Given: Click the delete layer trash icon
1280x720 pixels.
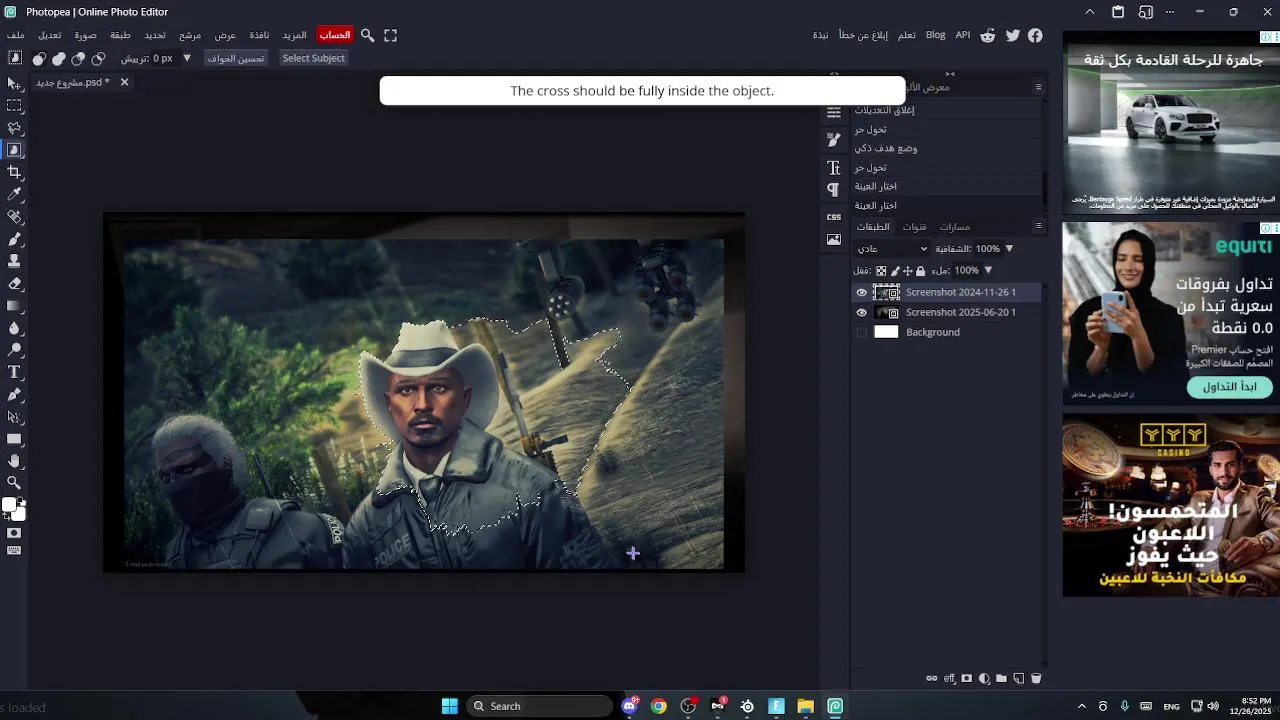Looking at the screenshot, I should click(x=1036, y=678).
